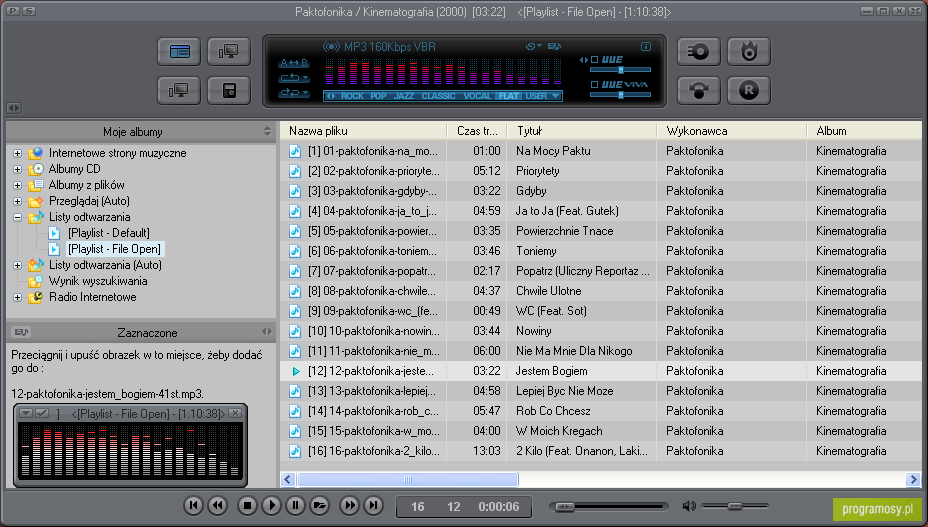The width and height of the screenshot is (928, 527).
Task: Sort by Album column header
Action: click(x=865, y=131)
